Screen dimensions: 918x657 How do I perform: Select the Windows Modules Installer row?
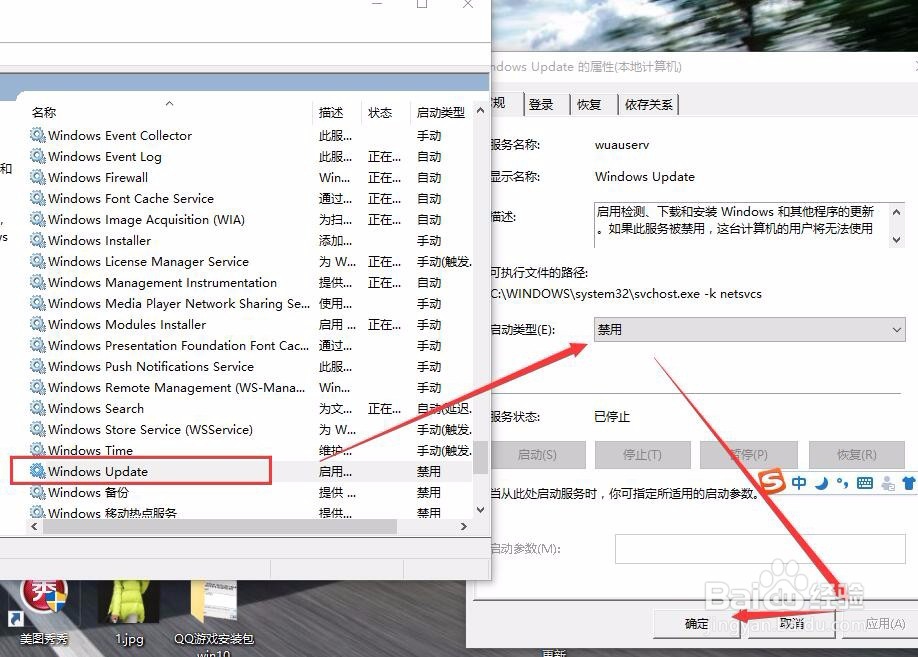coord(251,324)
